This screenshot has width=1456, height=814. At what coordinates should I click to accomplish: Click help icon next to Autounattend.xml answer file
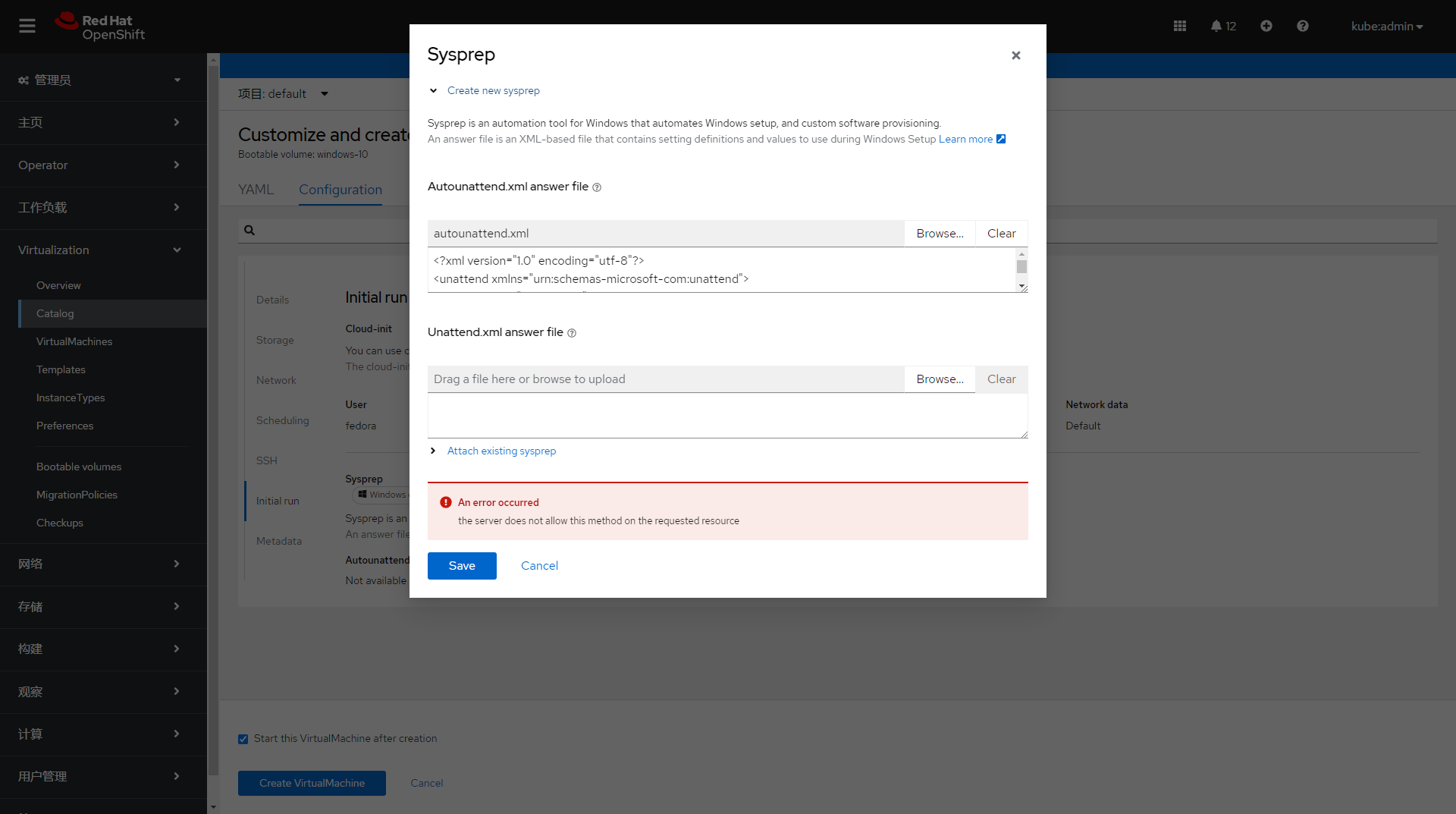597,187
